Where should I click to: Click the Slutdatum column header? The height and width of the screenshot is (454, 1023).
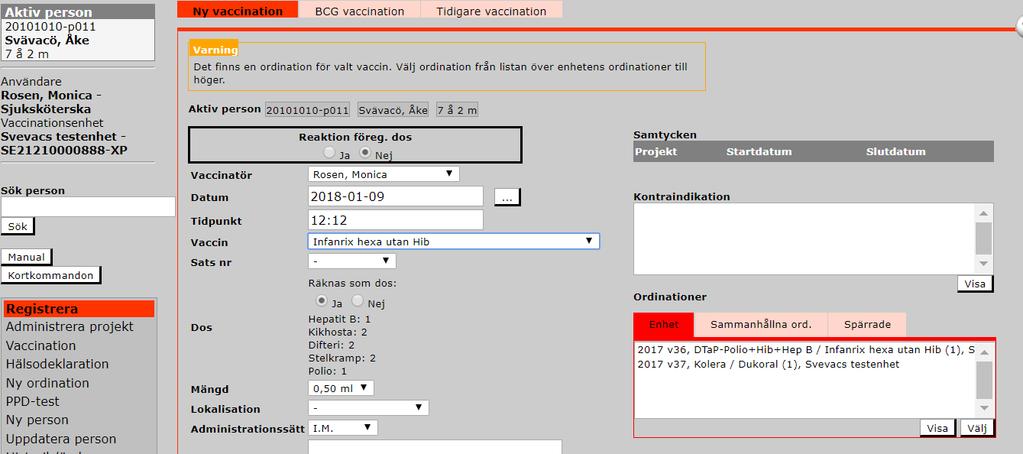pyautogui.click(x=896, y=151)
